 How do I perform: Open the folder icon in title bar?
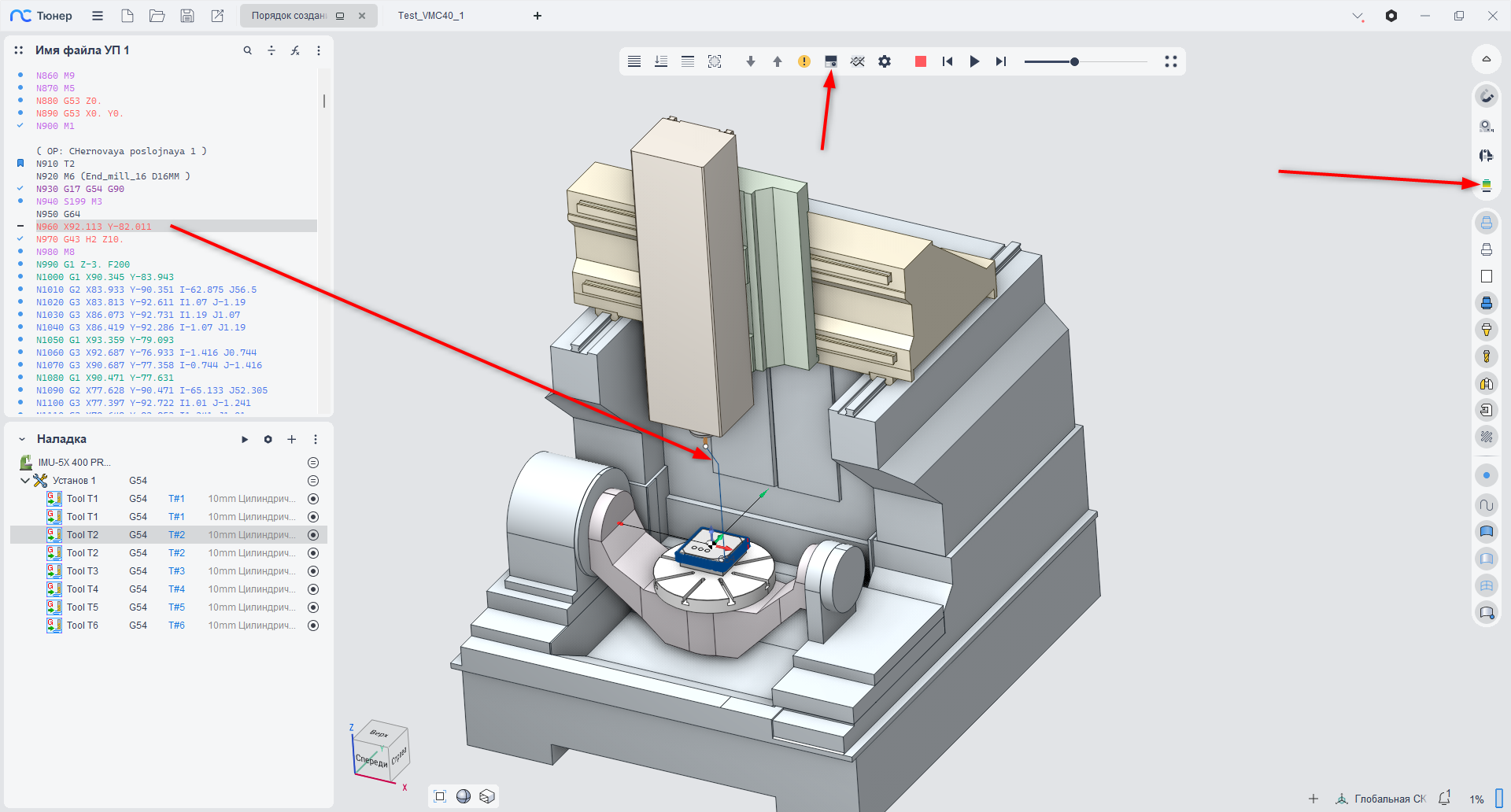pos(157,16)
